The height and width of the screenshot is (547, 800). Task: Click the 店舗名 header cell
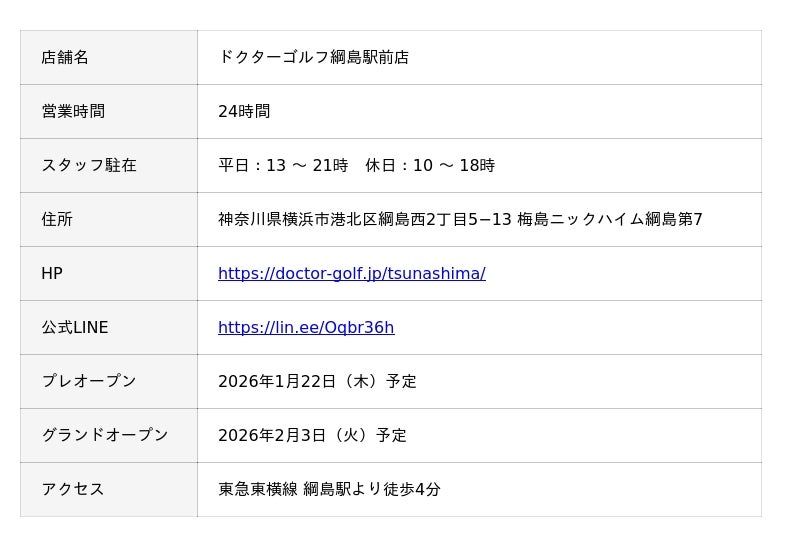tap(65, 57)
